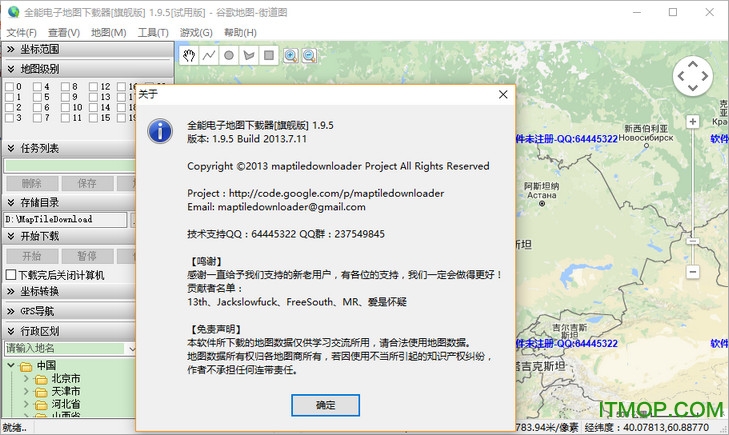Collapse the 中国 tree node
Image resolution: width=729 pixels, height=435 pixels.
point(11,366)
